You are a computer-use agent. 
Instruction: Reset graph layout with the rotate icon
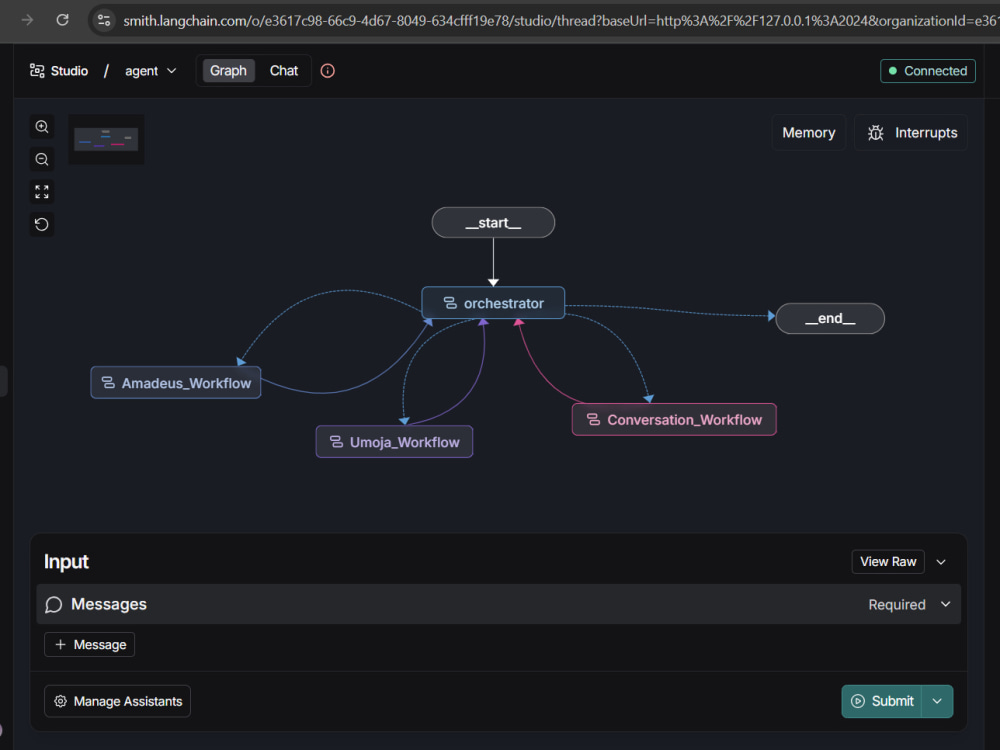42,224
